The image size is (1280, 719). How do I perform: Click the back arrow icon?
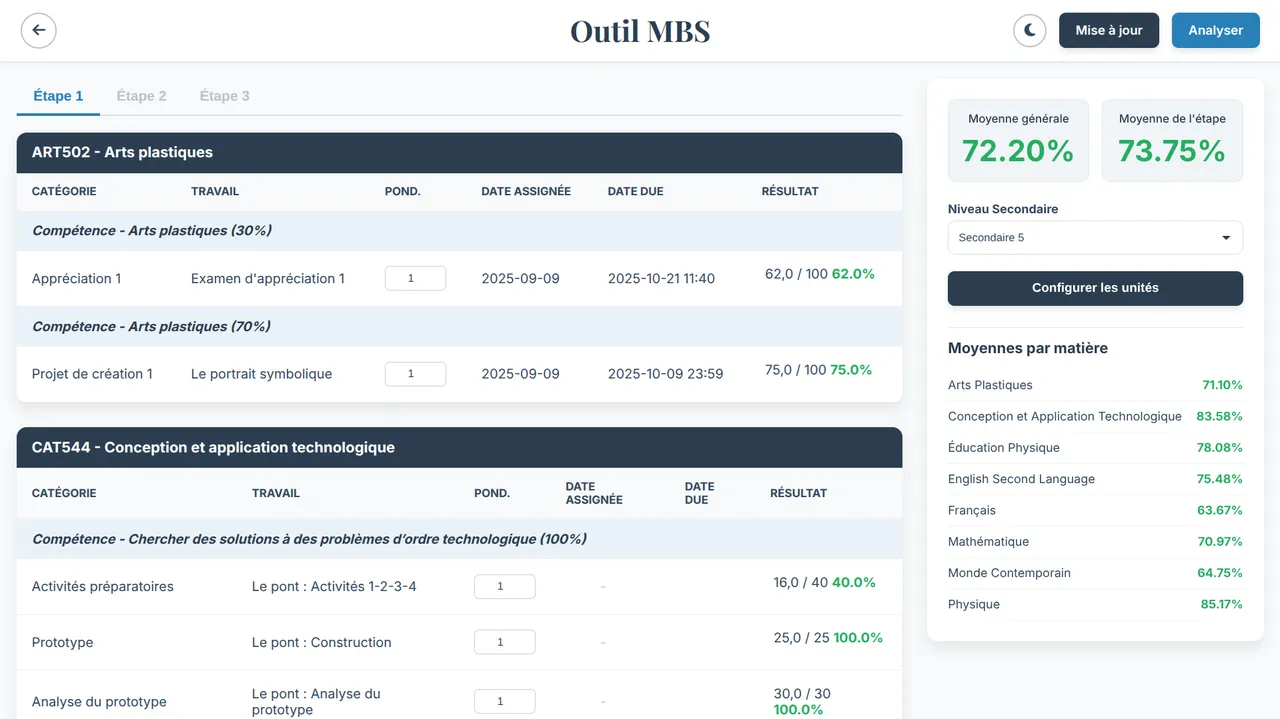pos(39,30)
